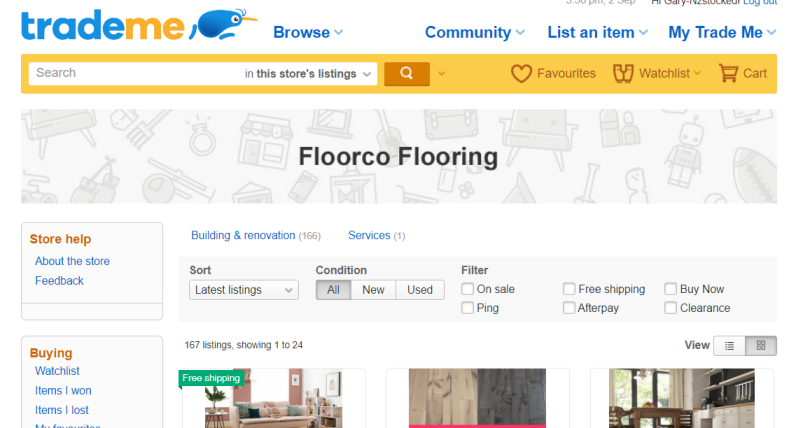Viewport: 789px width, 428px height.
Task: Open the Sort by Latest listings dropdown
Action: coord(244,290)
